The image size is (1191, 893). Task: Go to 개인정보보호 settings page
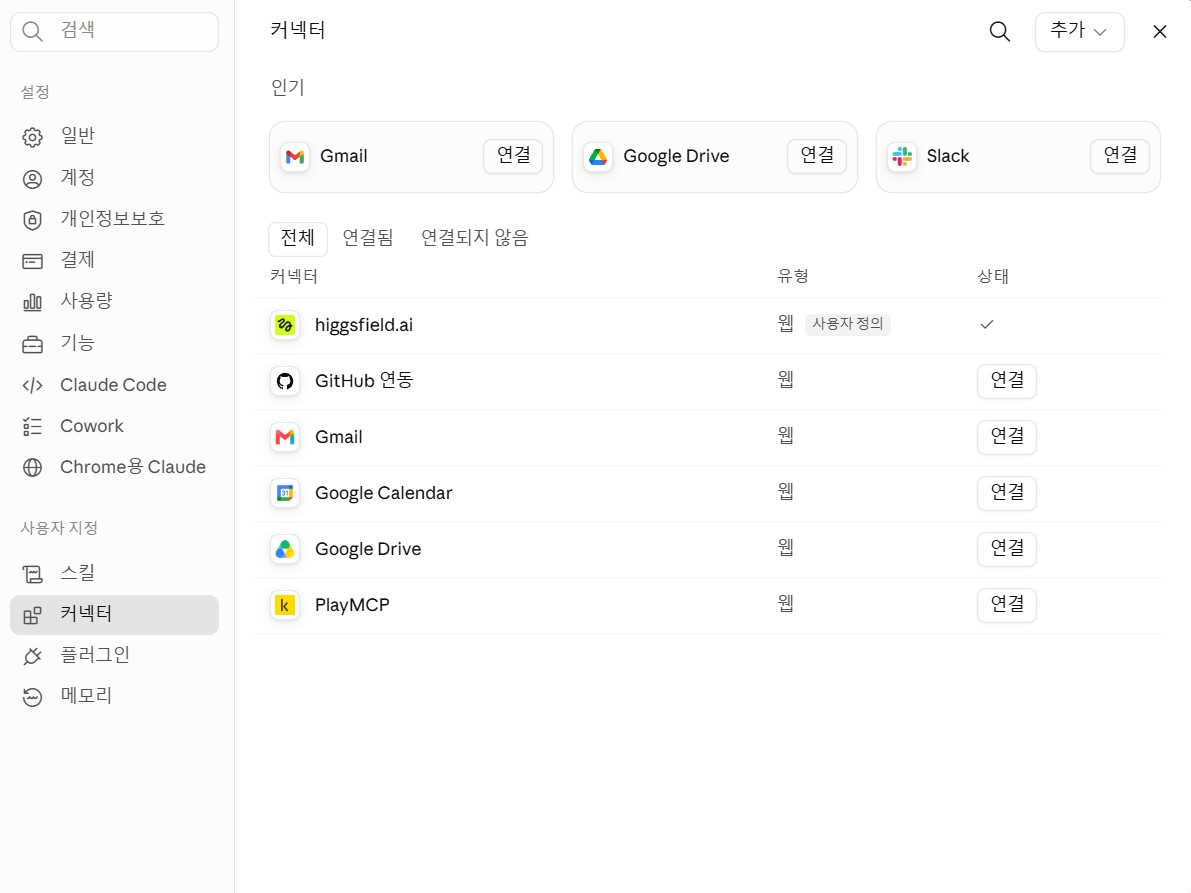(115, 219)
